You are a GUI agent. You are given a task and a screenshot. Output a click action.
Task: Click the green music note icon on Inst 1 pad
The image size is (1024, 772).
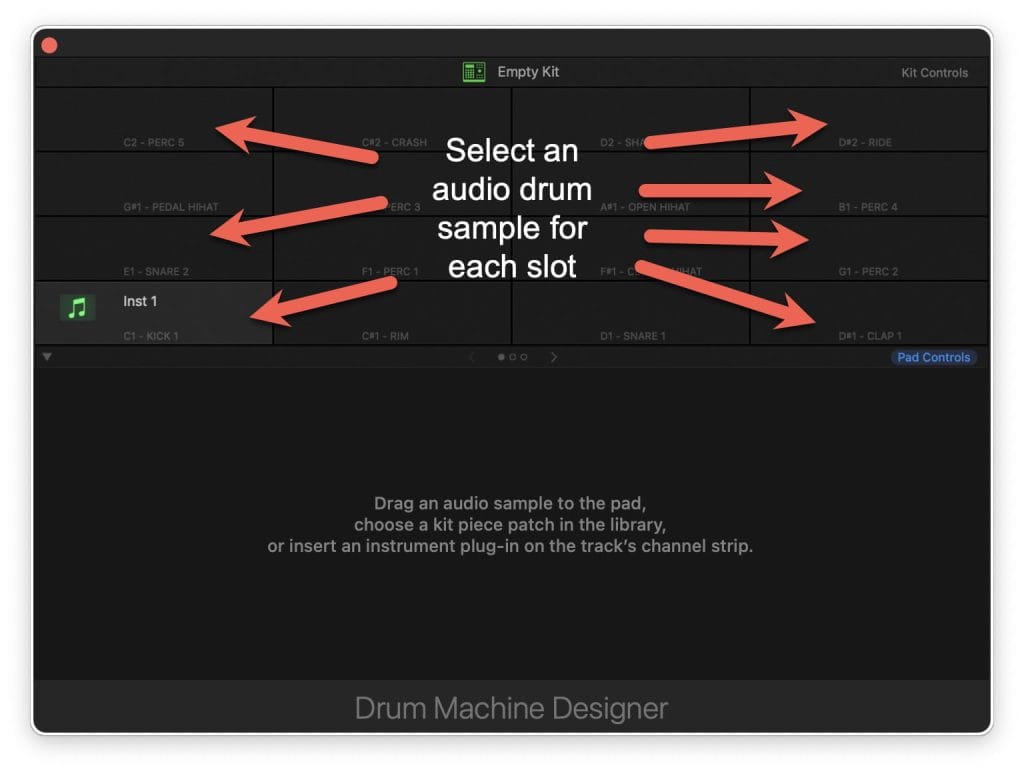coord(77,308)
